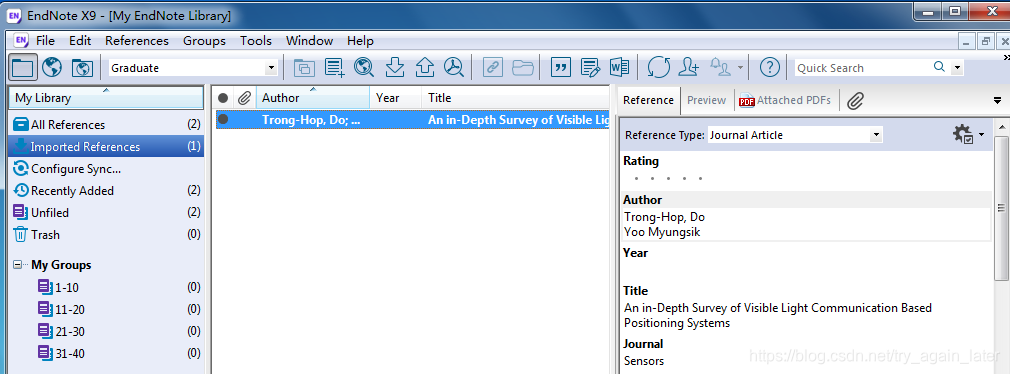Click the Open Link chain icon
1010x374 pixels.
493,67
